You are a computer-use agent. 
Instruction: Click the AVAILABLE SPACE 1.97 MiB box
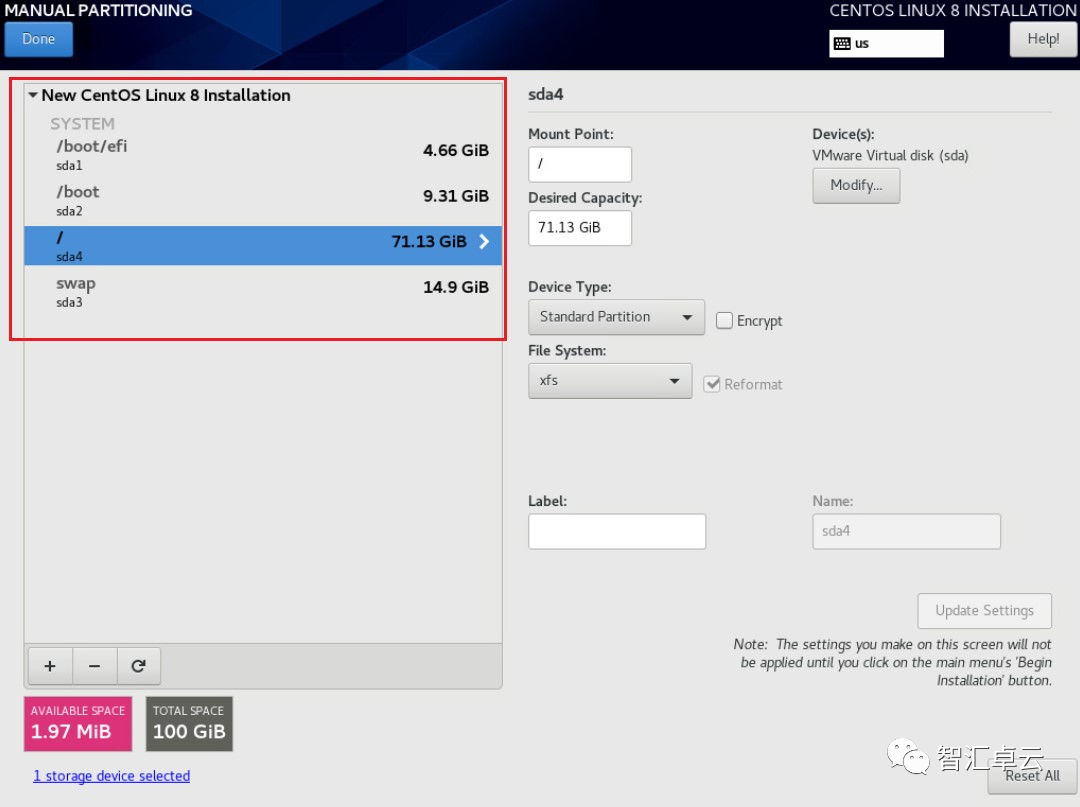[x=78, y=724]
